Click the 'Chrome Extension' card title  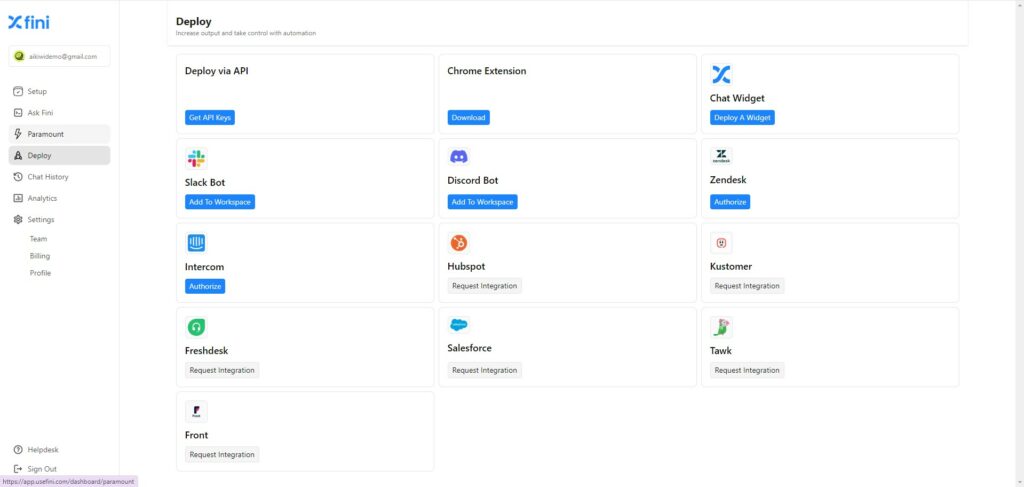(487, 71)
